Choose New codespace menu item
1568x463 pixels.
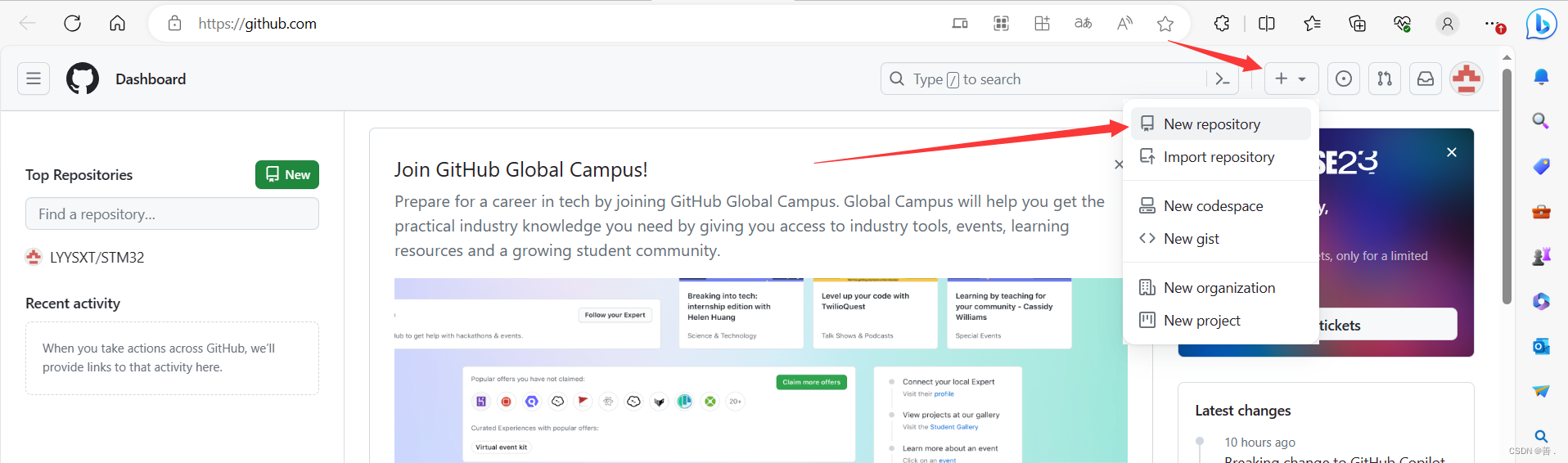point(1221,206)
